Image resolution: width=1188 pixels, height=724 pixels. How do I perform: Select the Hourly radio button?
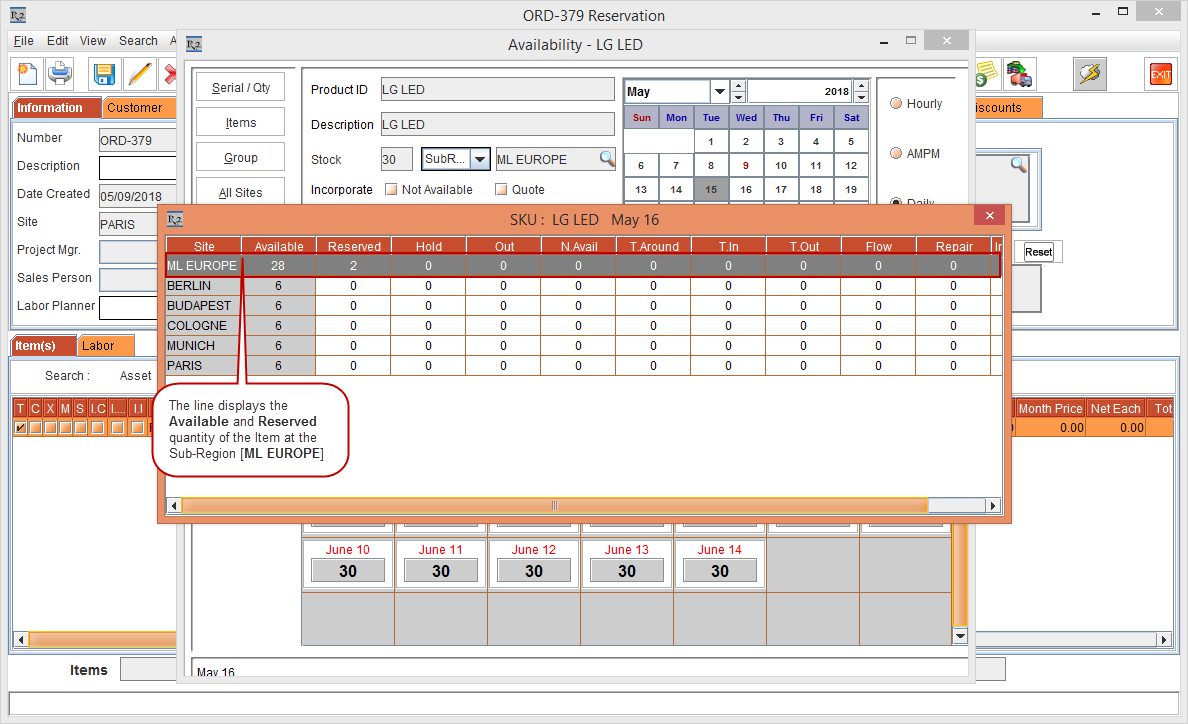pos(896,103)
